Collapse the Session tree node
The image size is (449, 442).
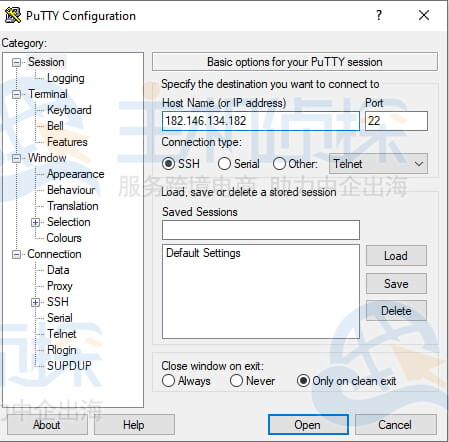pos(16,62)
